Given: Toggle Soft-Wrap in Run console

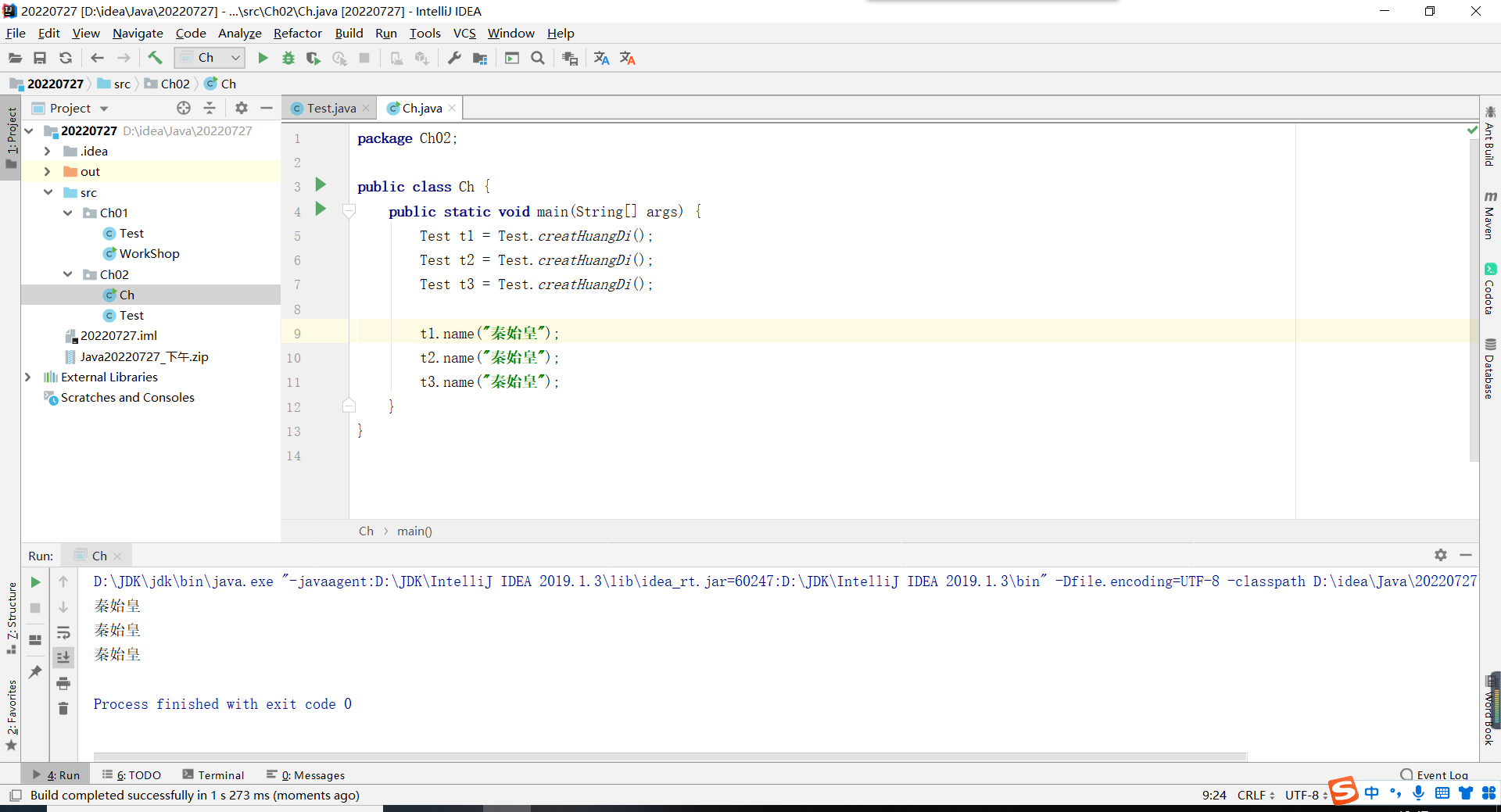Looking at the screenshot, I should (x=63, y=632).
